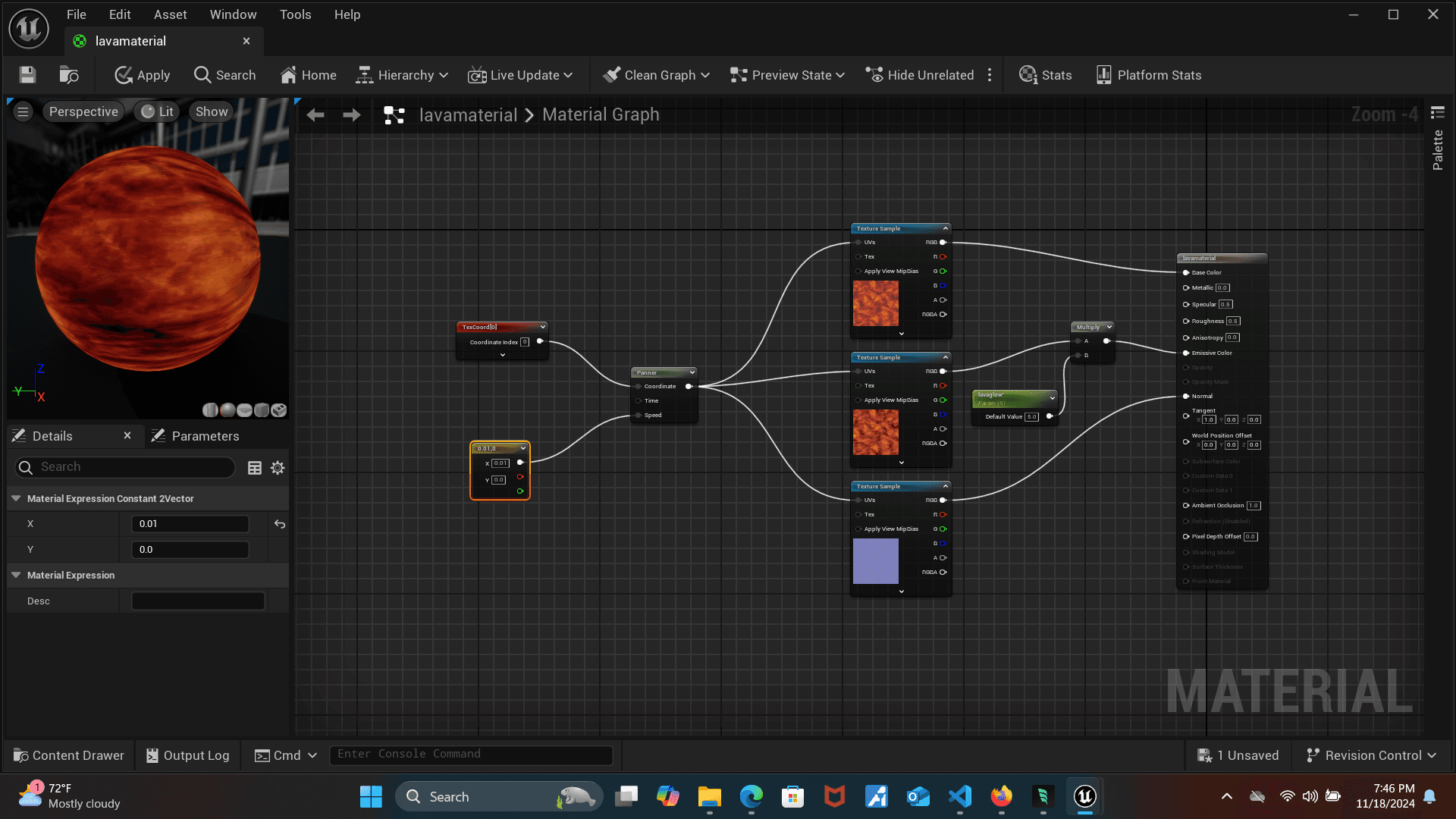Screen dimensions: 1456x819
Task: Open Platform Stats
Action: pyautogui.click(x=1148, y=74)
